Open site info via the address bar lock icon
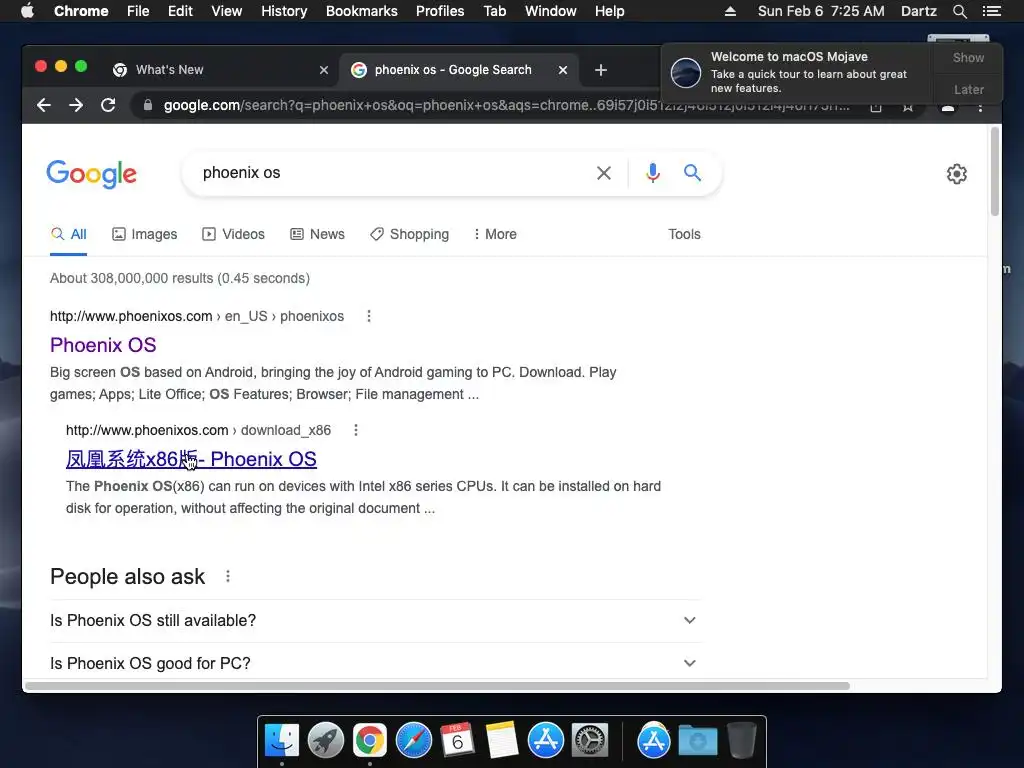 pos(148,105)
